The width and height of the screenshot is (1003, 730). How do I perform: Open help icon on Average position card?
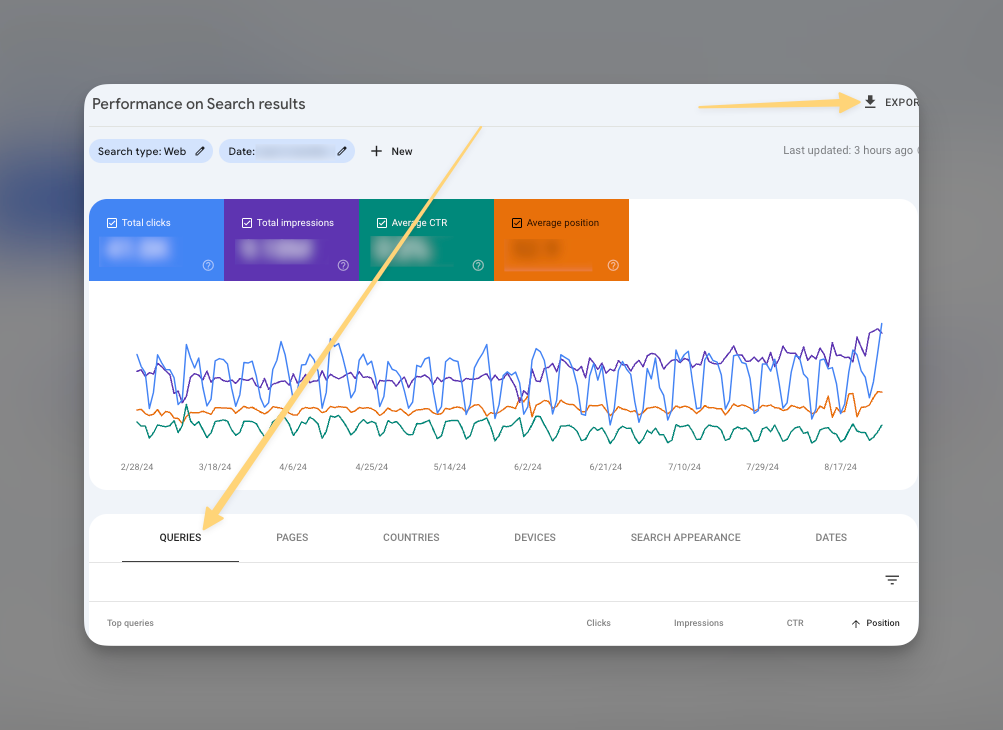(x=613, y=265)
